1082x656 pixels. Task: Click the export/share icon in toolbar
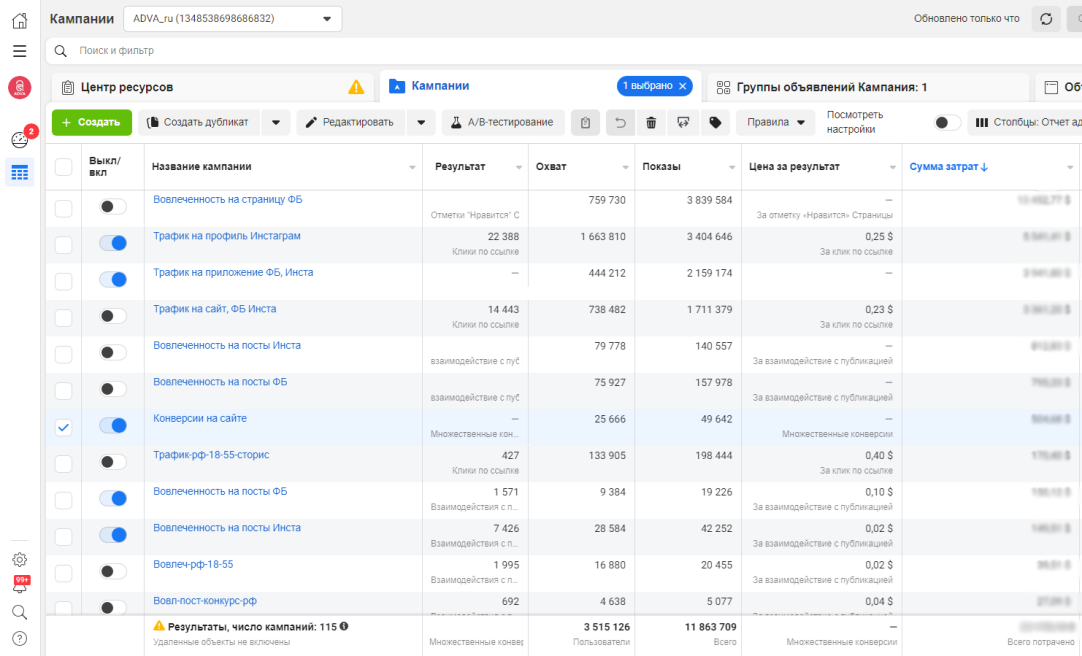(x=683, y=122)
